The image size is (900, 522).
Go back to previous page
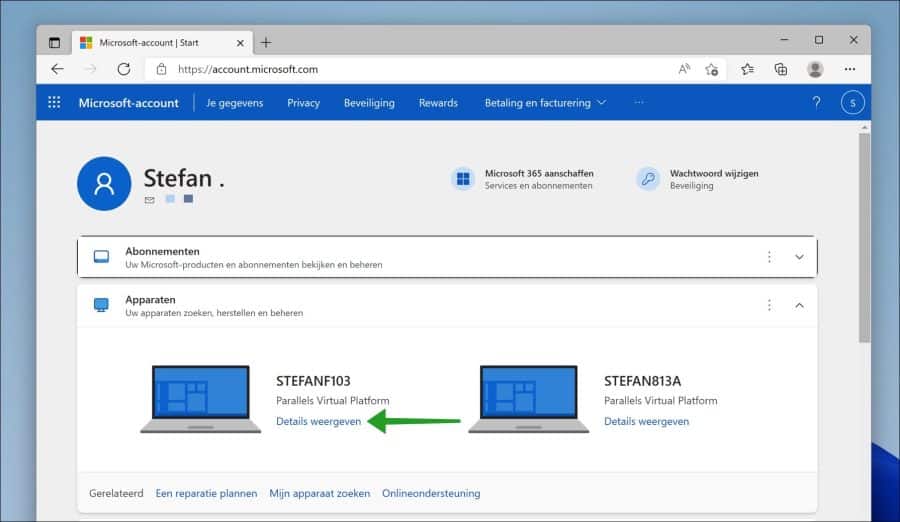coord(57,69)
